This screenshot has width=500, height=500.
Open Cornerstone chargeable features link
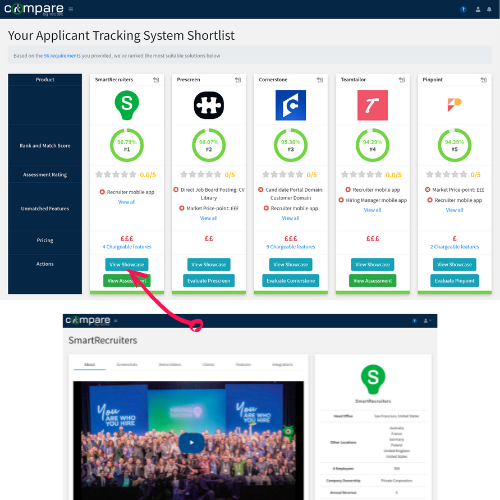point(291,247)
